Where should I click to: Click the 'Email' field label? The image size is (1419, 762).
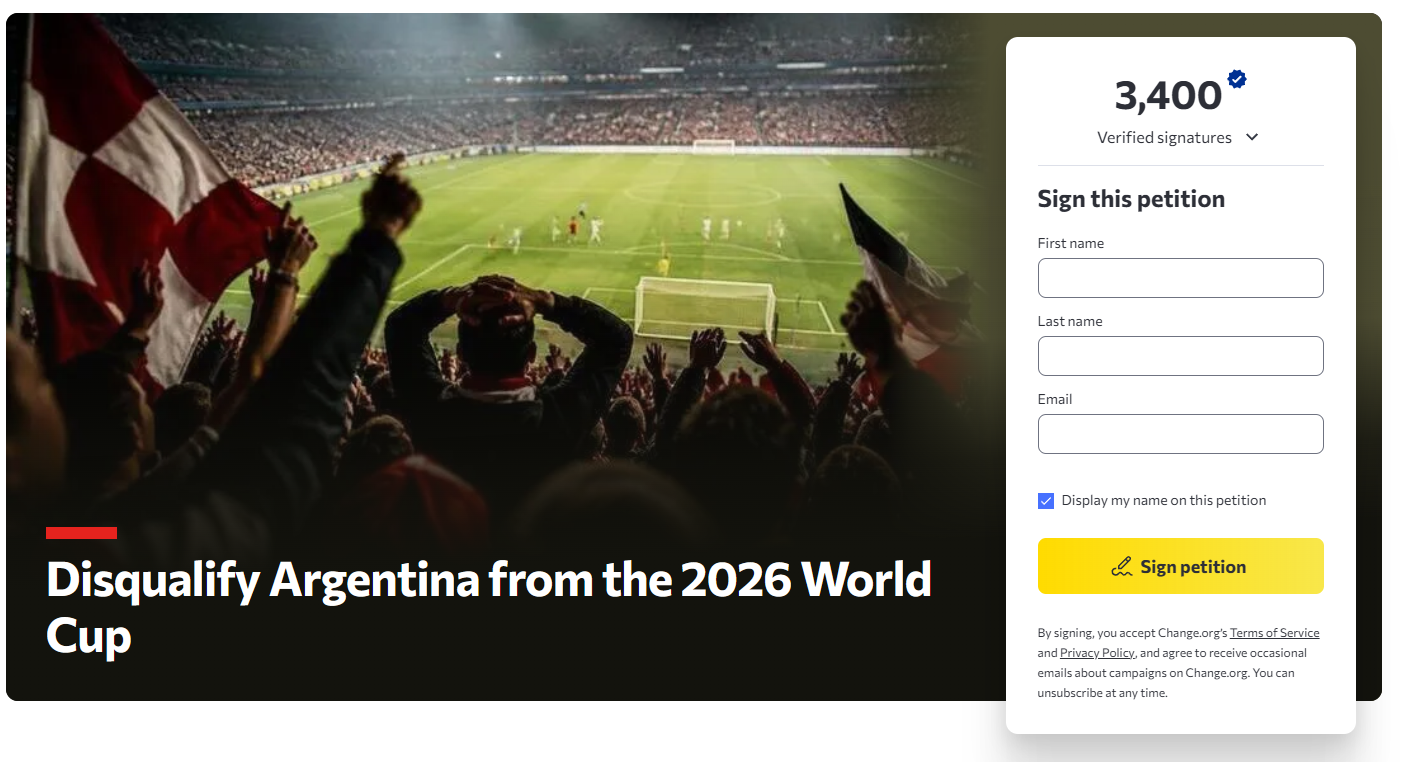click(x=1055, y=399)
